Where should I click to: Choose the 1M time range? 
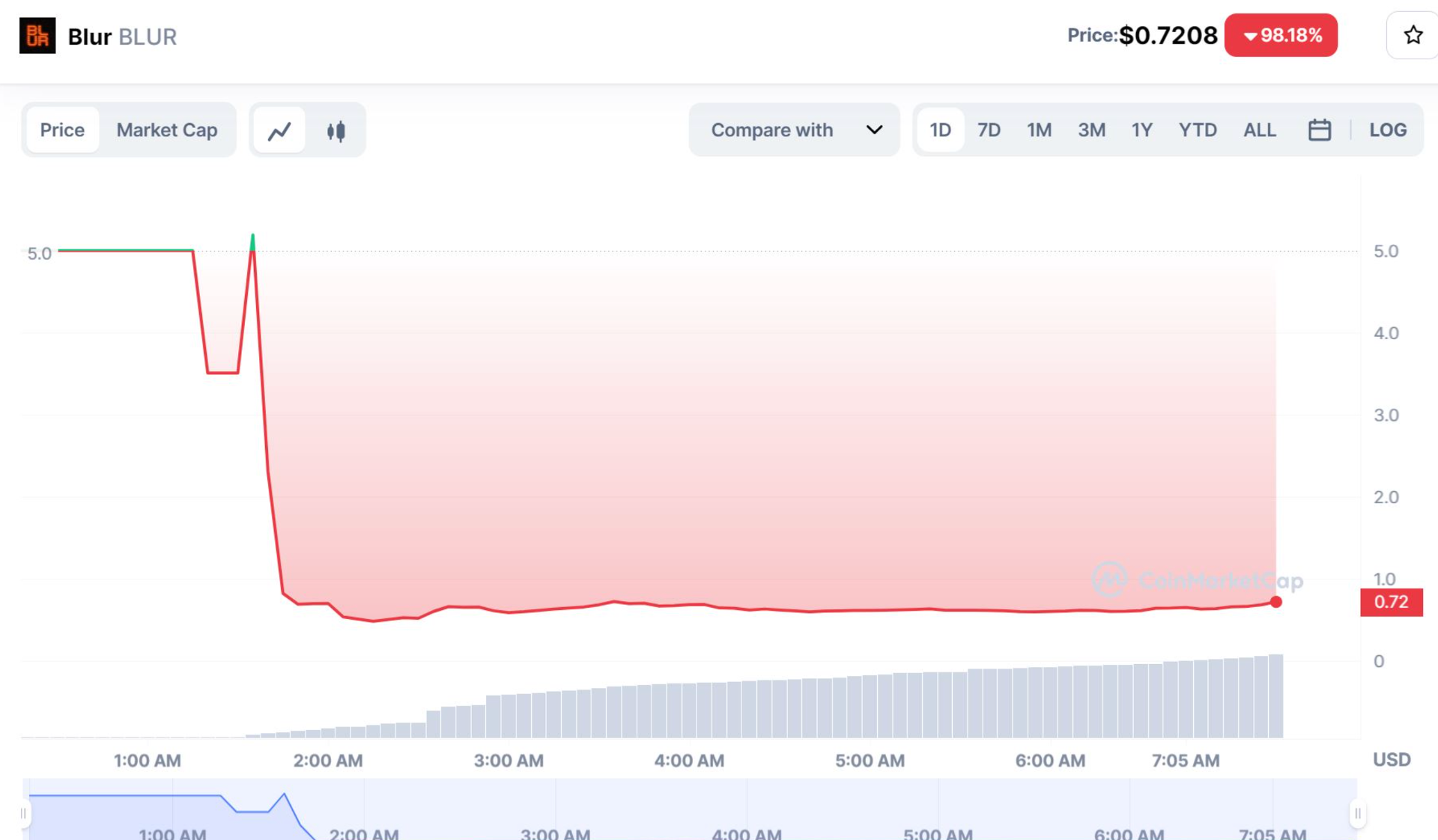[x=1040, y=130]
